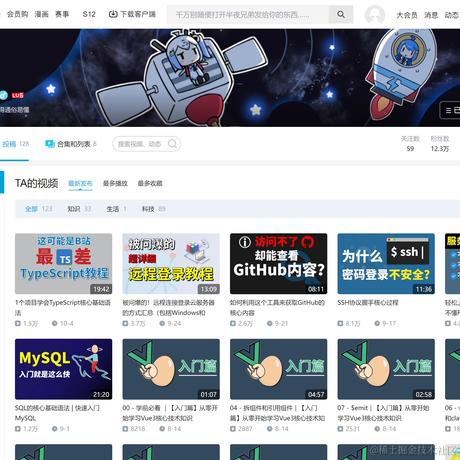The image size is (460, 460).
Task: Click play count icon beside 8.1万
Action: (x=340, y=323)
